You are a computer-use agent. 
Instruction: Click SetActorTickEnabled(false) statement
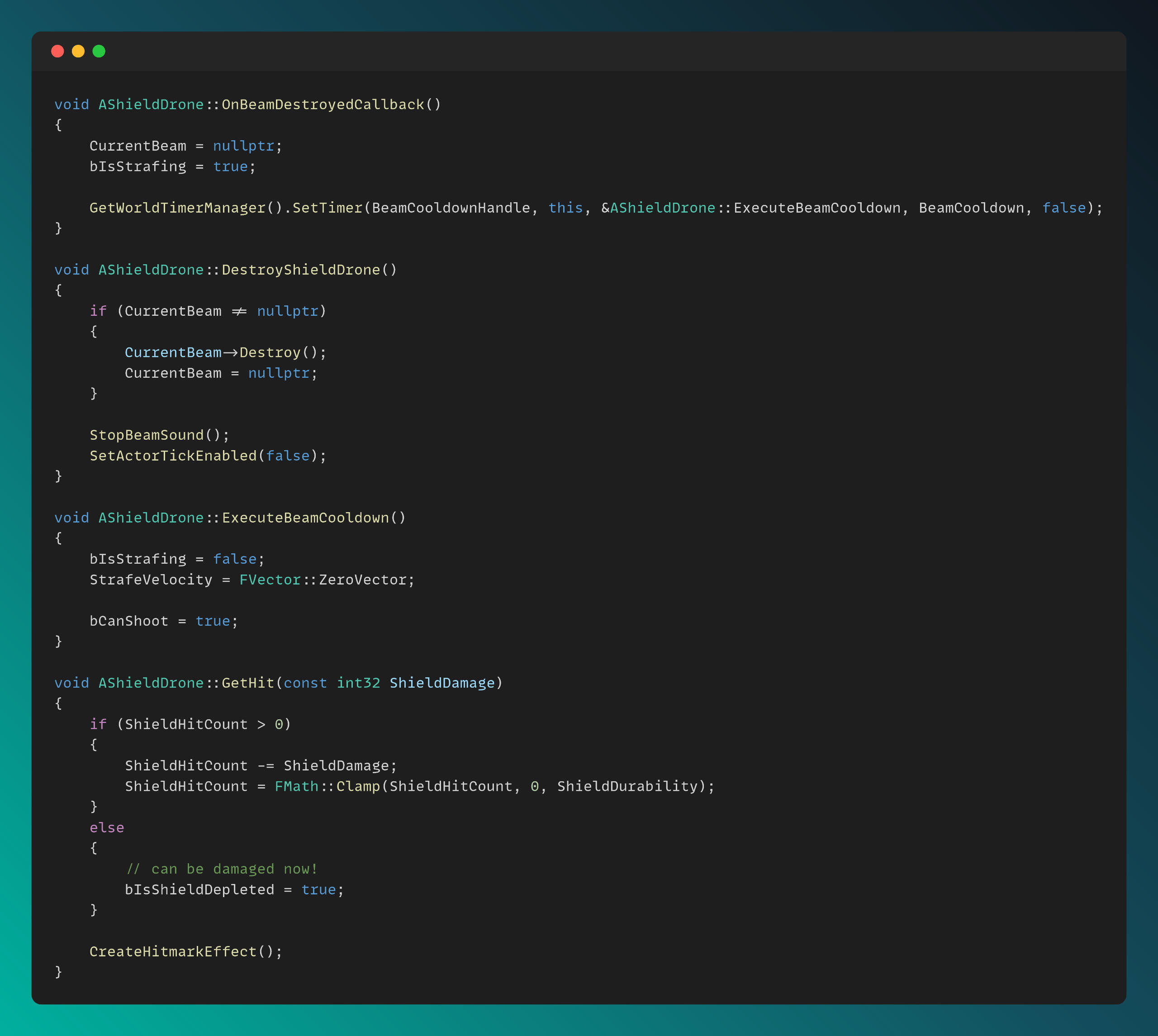208,456
